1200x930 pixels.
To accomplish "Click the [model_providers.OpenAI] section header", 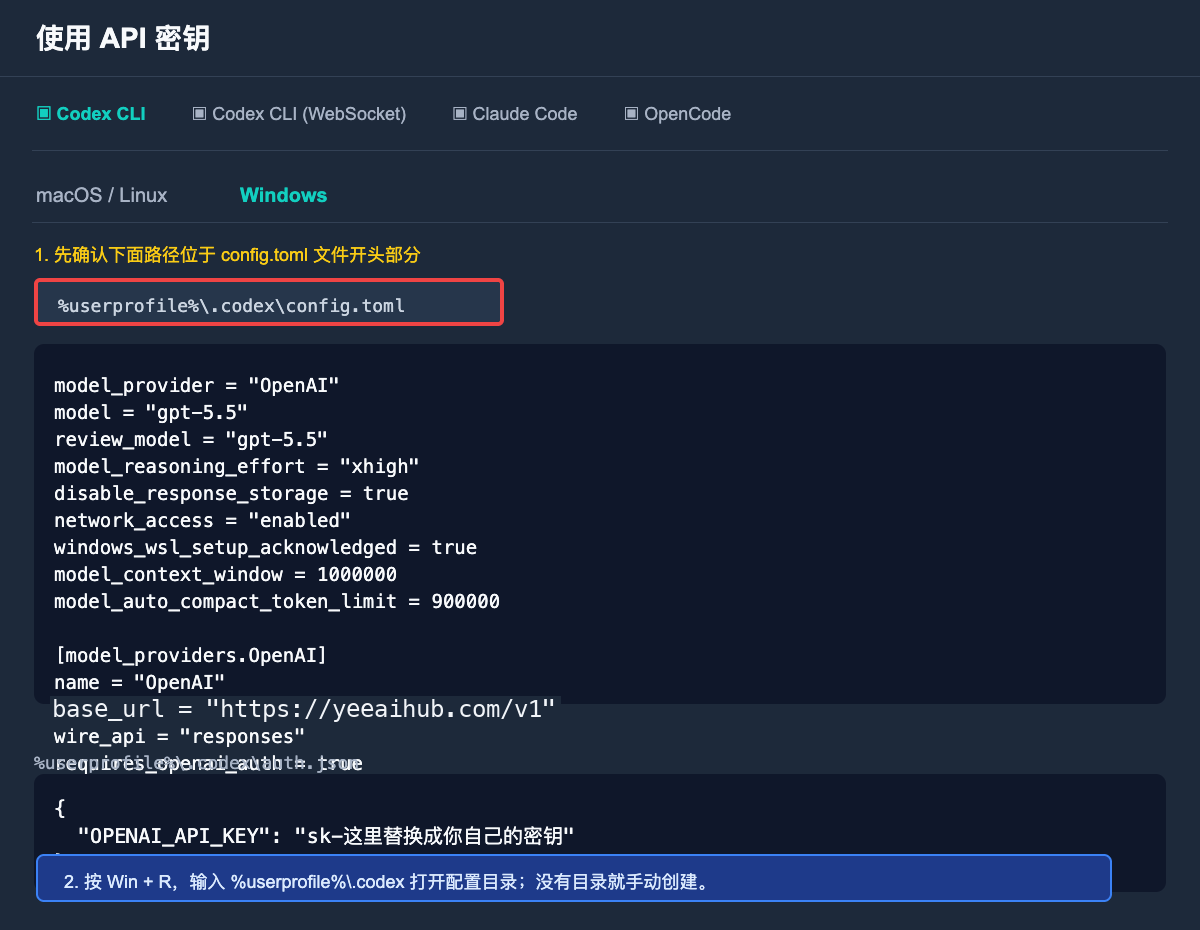I will tap(191, 656).
